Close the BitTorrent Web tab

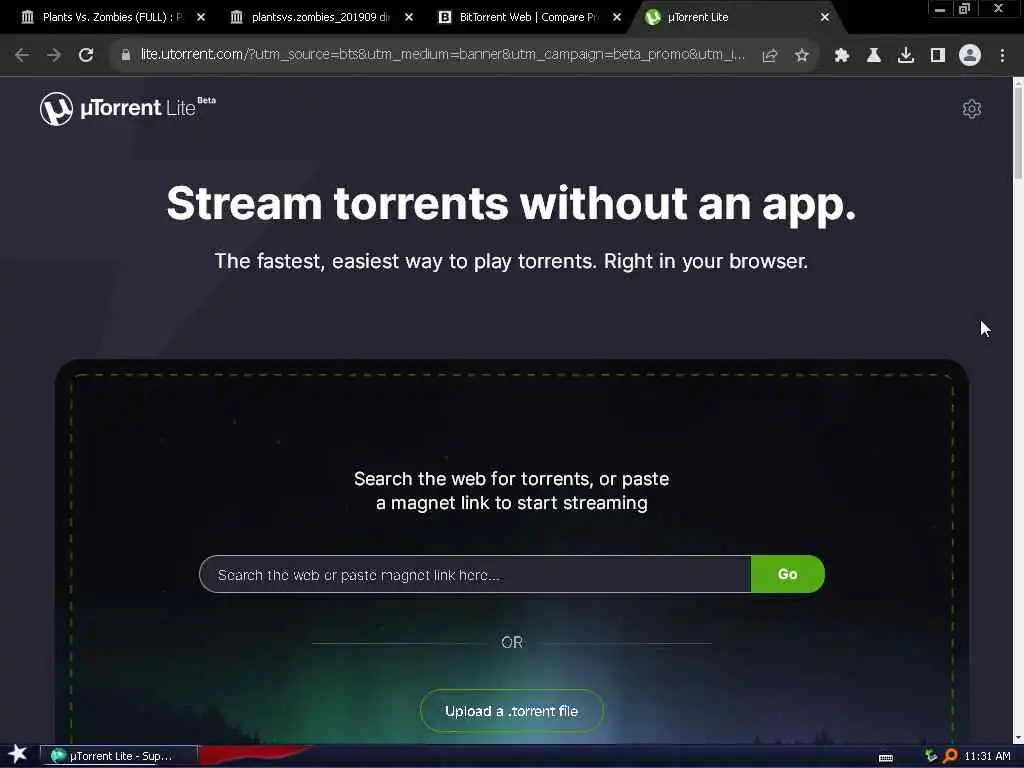point(617,17)
